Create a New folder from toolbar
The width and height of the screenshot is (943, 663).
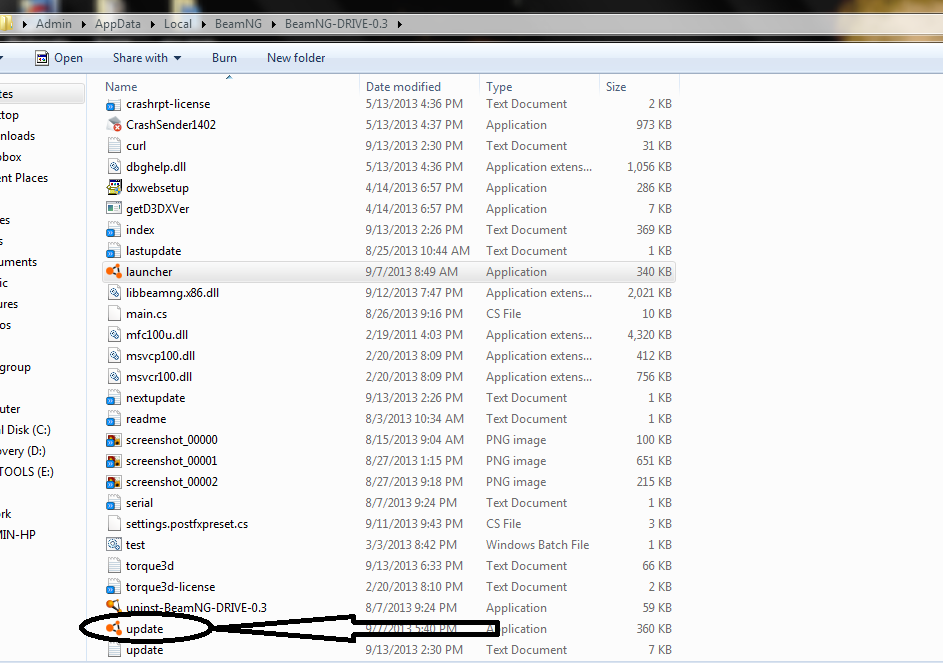tap(296, 58)
